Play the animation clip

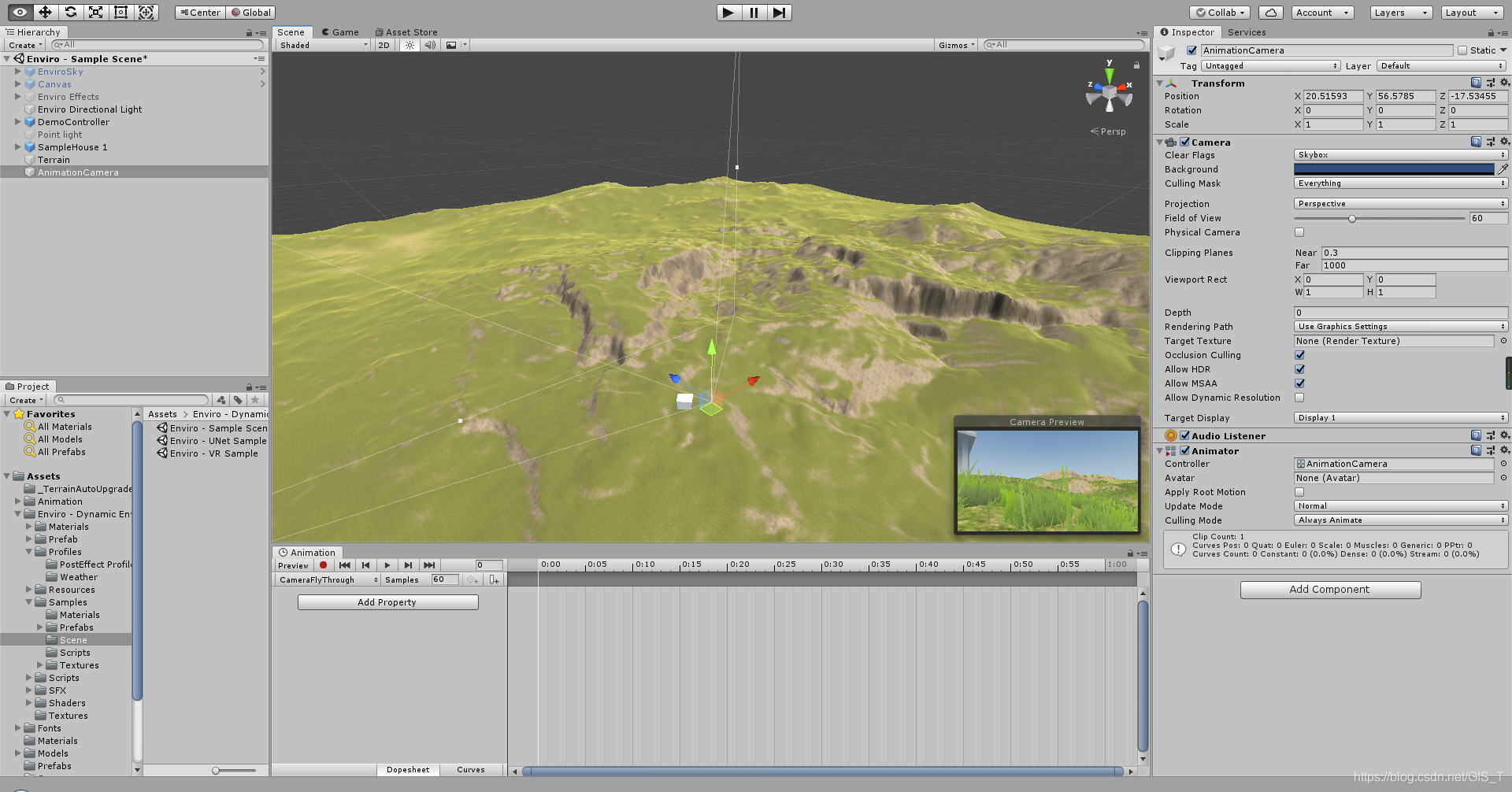coord(387,565)
